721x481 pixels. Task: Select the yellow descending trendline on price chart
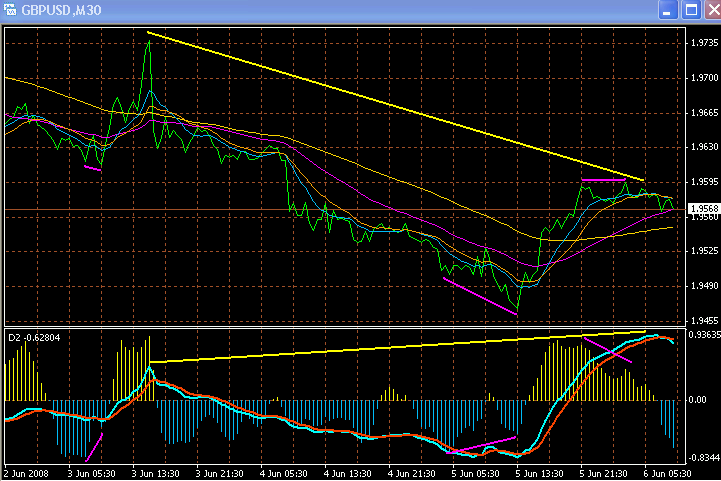(x=395, y=106)
